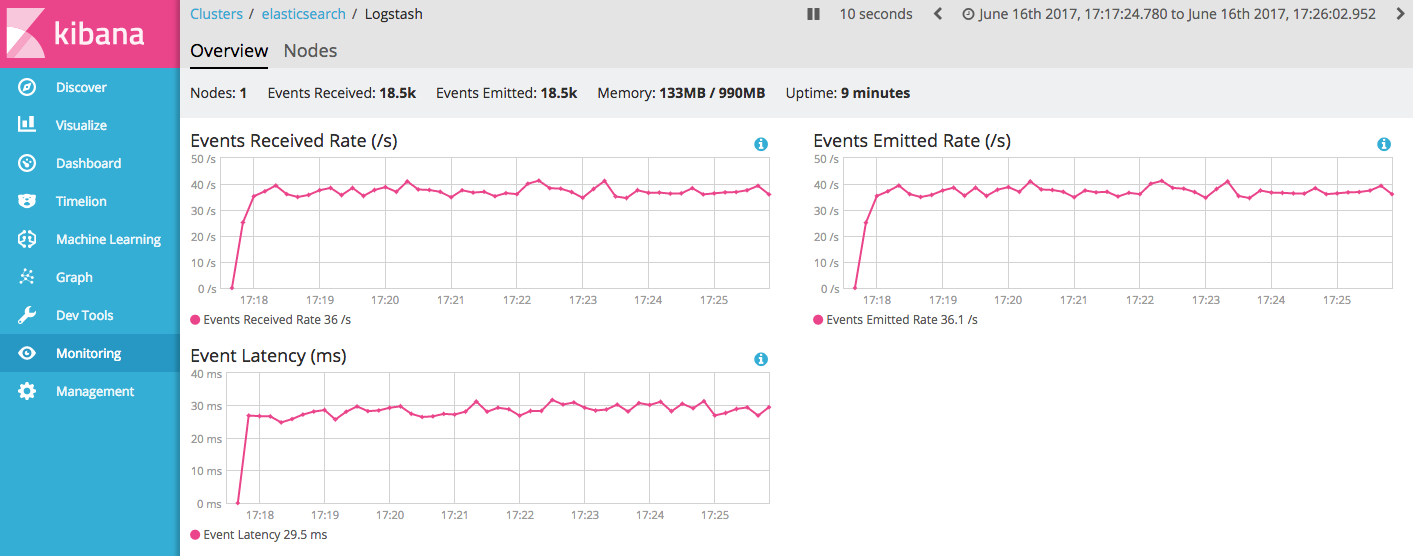Image resolution: width=1413 pixels, height=556 pixels.
Task: Click 'Events Received Rate (/s)' chart title
Action: click(294, 141)
